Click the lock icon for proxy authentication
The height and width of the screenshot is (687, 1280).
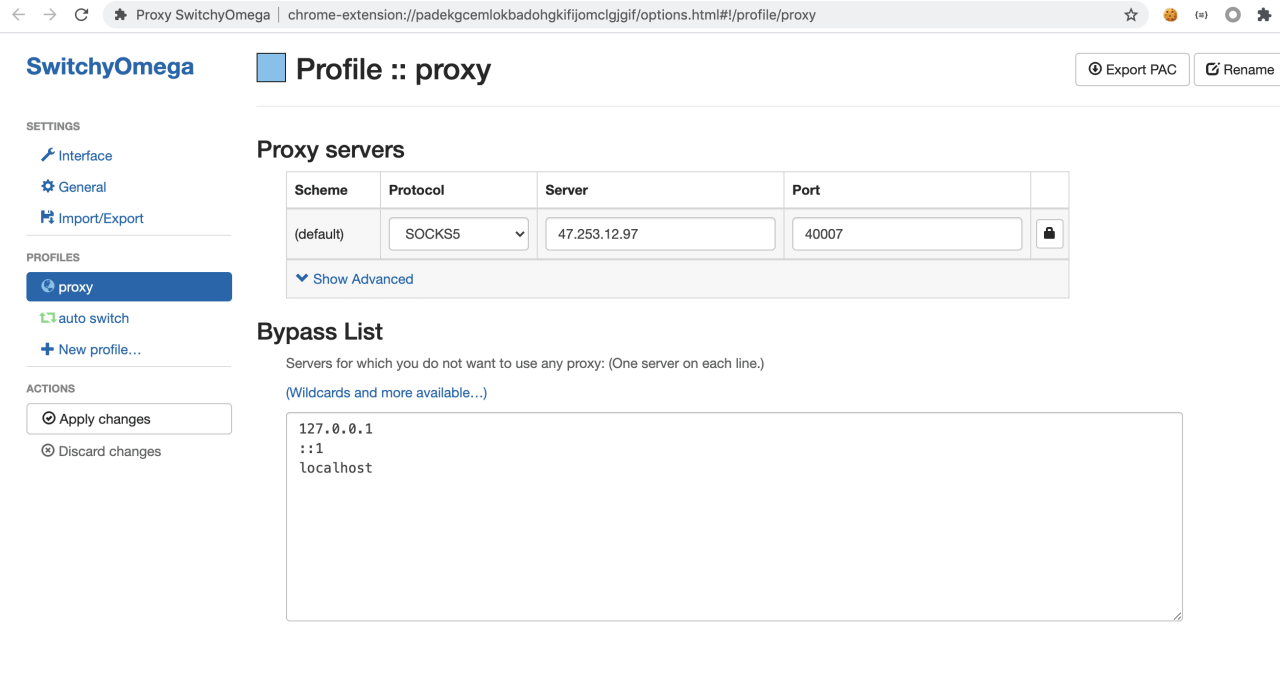[1049, 234]
